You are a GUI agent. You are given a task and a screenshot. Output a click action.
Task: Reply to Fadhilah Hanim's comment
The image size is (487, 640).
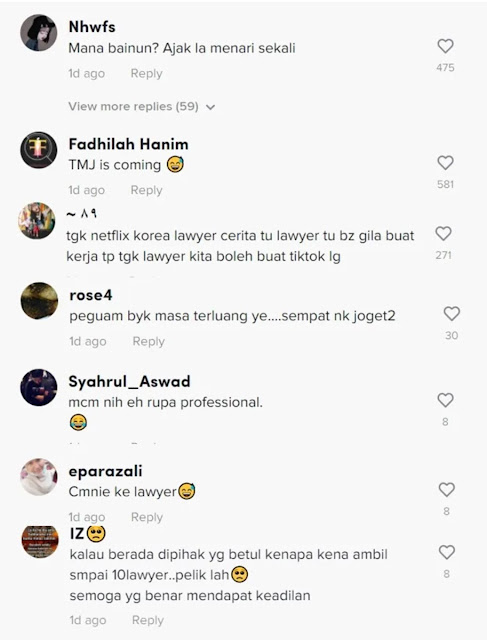point(147,190)
